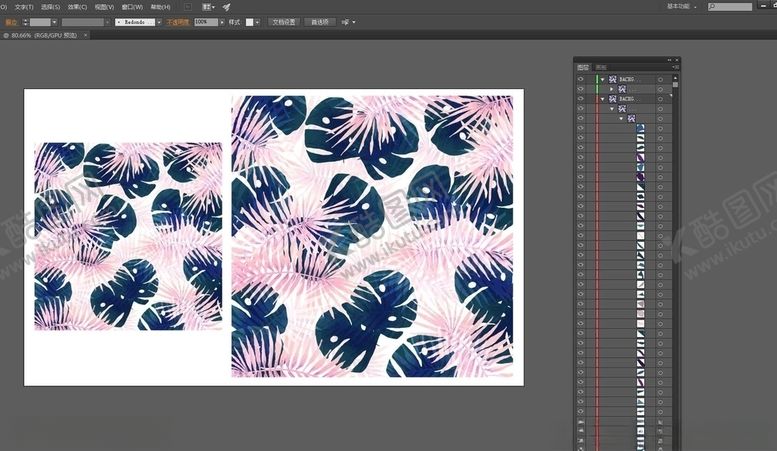
Task: Click the style swatch next to 样式
Action: click(250, 21)
